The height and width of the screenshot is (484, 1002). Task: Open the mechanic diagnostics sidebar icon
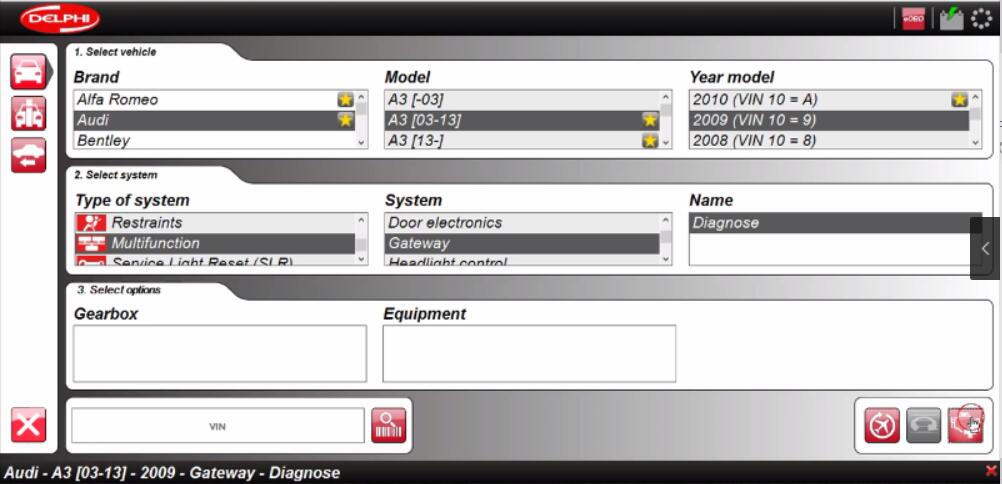coord(28,113)
